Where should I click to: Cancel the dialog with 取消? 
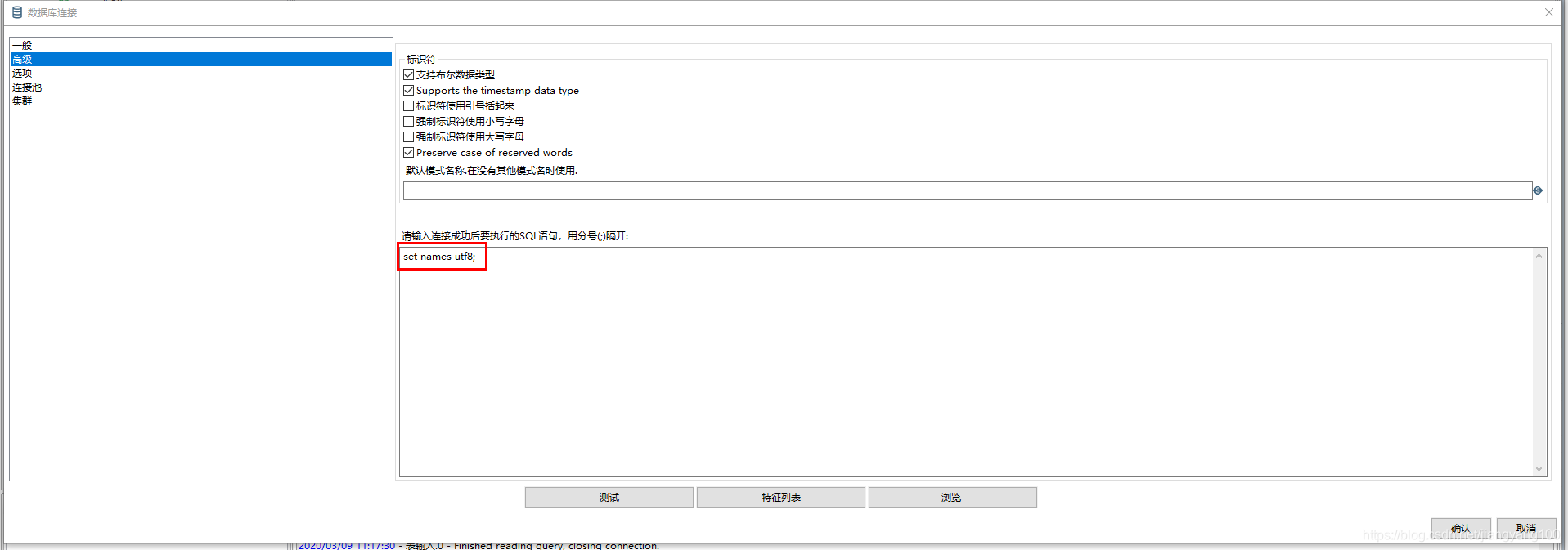[1526, 529]
